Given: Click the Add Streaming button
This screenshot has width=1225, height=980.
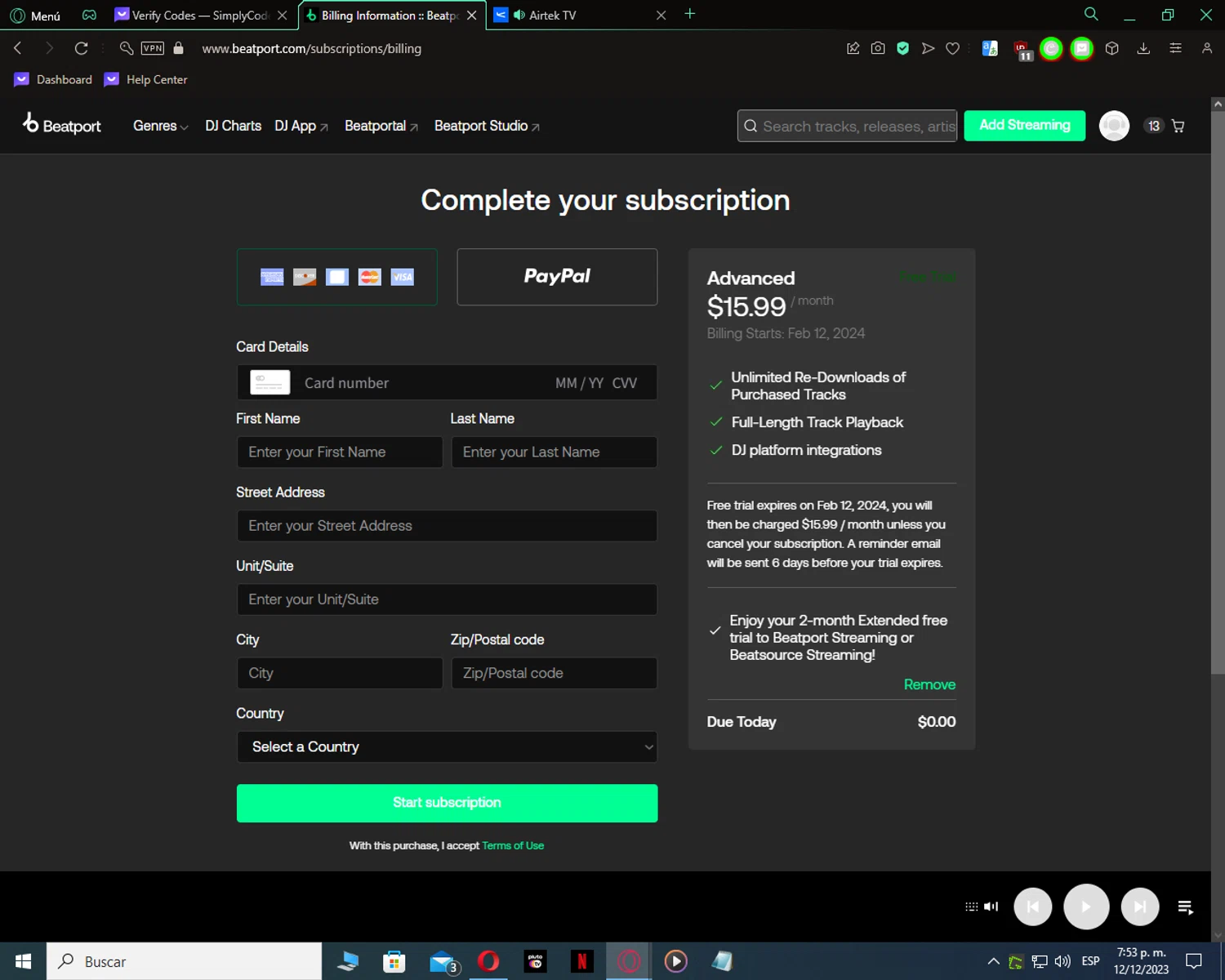Looking at the screenshot, I should tap(1025, 125).
